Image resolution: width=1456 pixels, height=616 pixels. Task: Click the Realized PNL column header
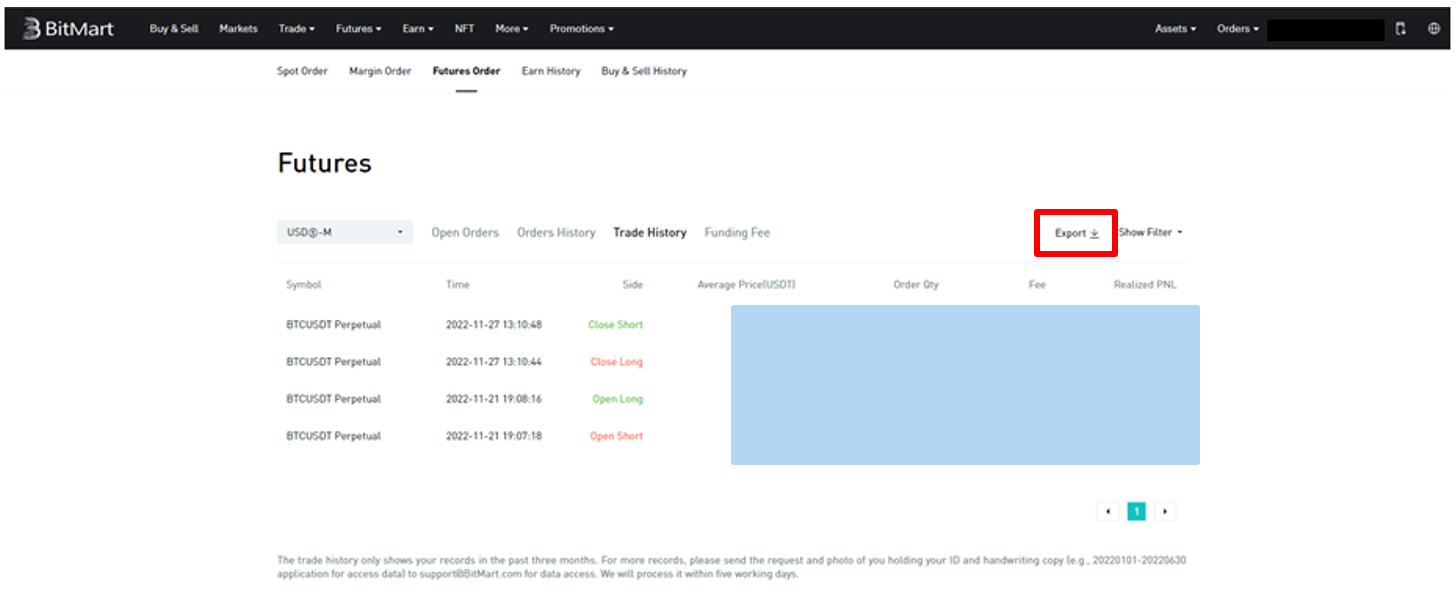(x=1145, y=285)
